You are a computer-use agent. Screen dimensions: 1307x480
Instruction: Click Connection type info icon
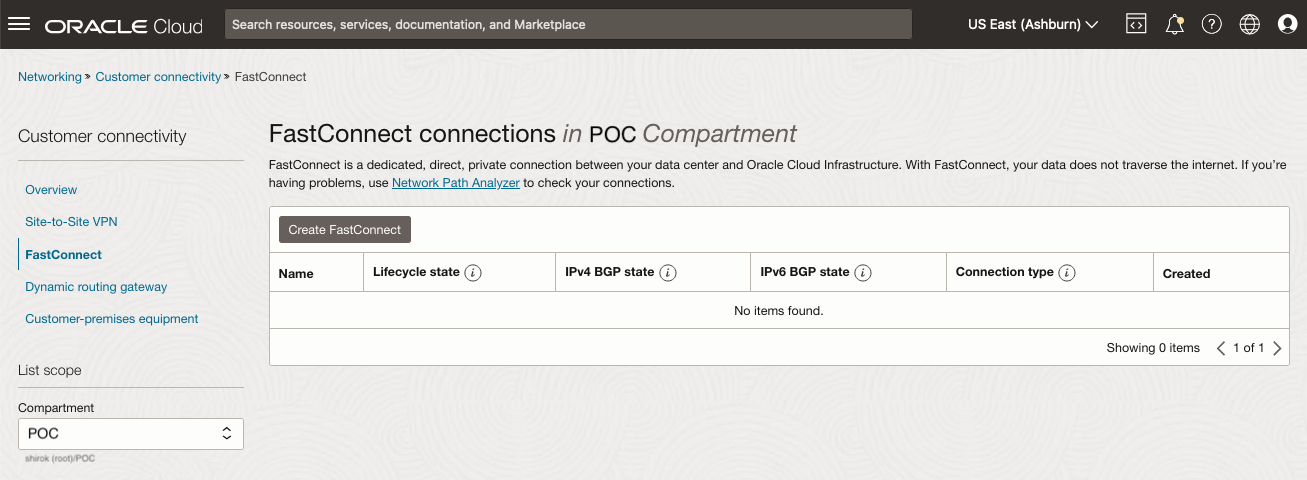(1067, 273)
